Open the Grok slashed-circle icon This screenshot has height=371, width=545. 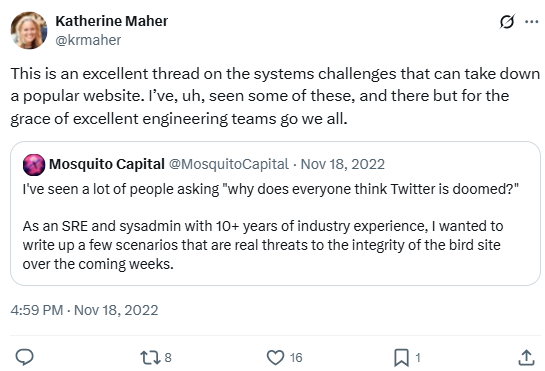click(507, 22)
